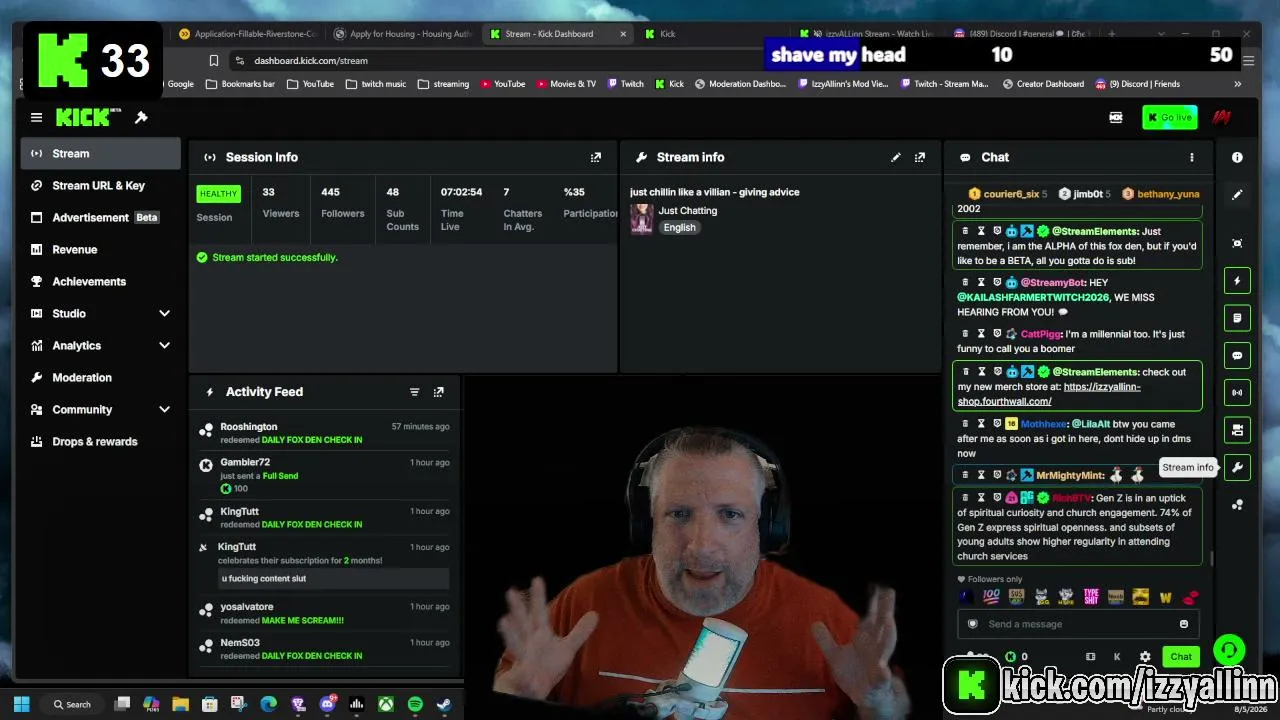Viewport: 1280px width, 720px height.
Task: Go to Drops & rewards
Action: tap(100, 442)
